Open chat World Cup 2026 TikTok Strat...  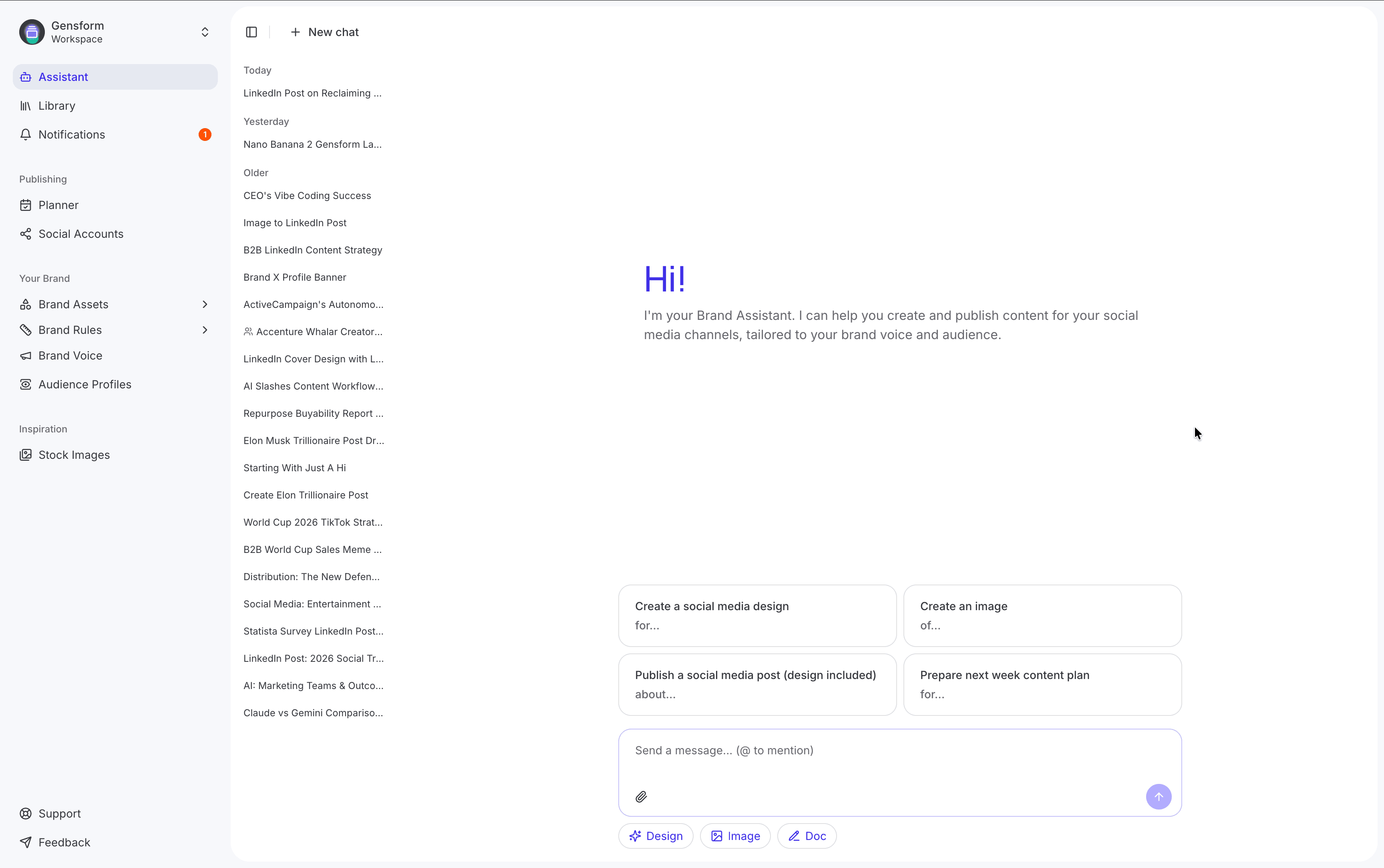[x=313, y=522]
